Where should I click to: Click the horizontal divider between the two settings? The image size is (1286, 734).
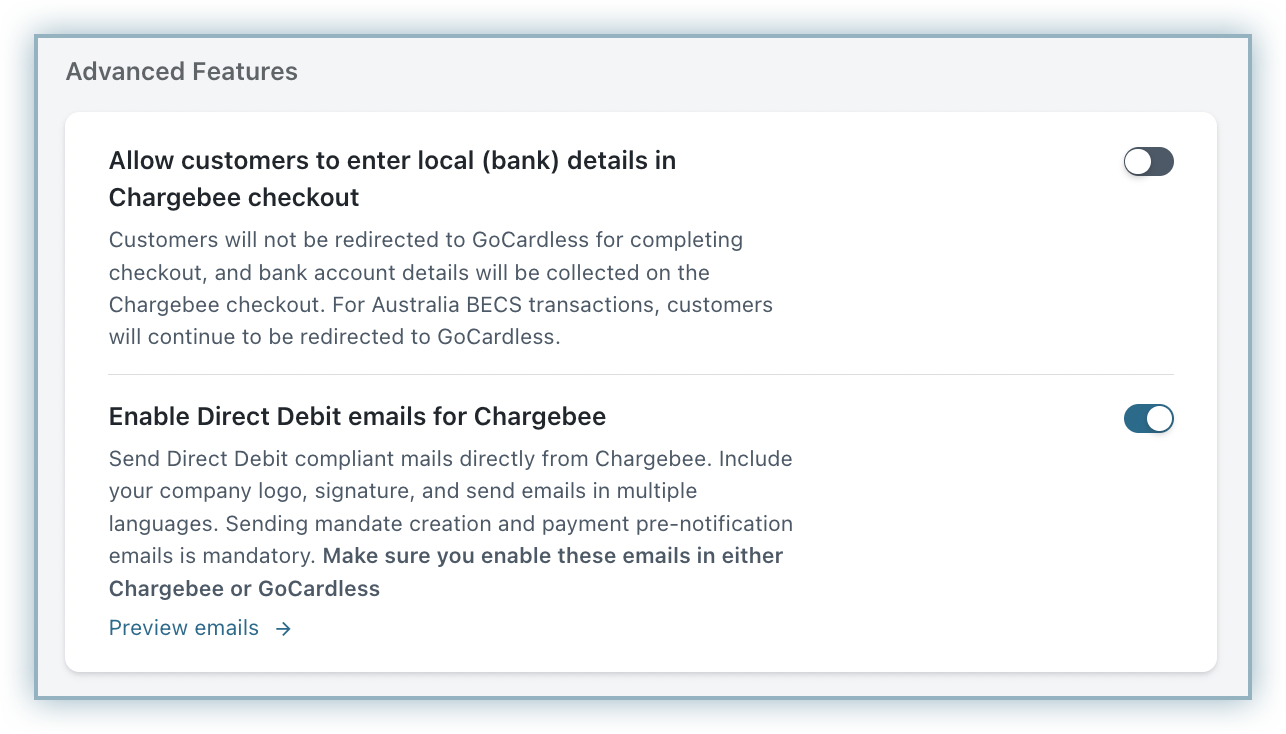640,375
